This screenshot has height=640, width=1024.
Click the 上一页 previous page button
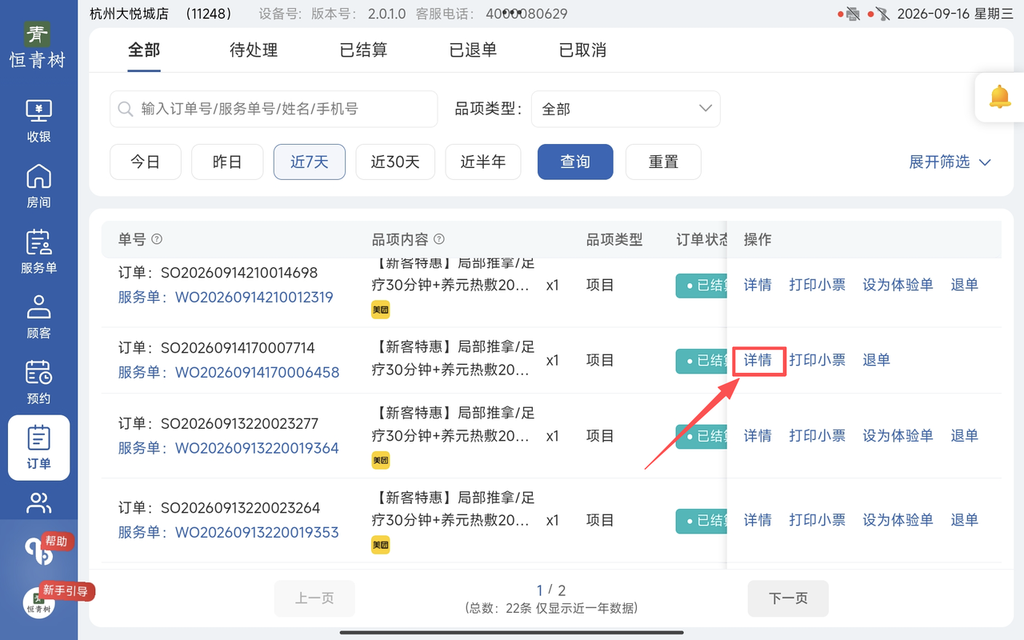point(315,598)
